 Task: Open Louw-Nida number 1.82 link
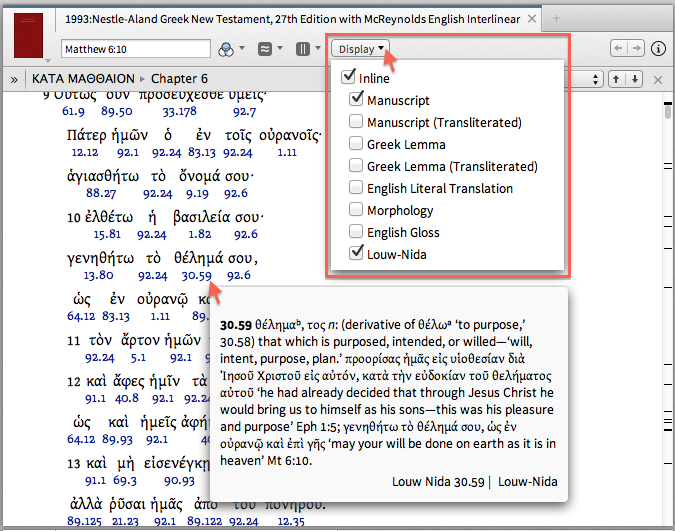pos(200,234)
